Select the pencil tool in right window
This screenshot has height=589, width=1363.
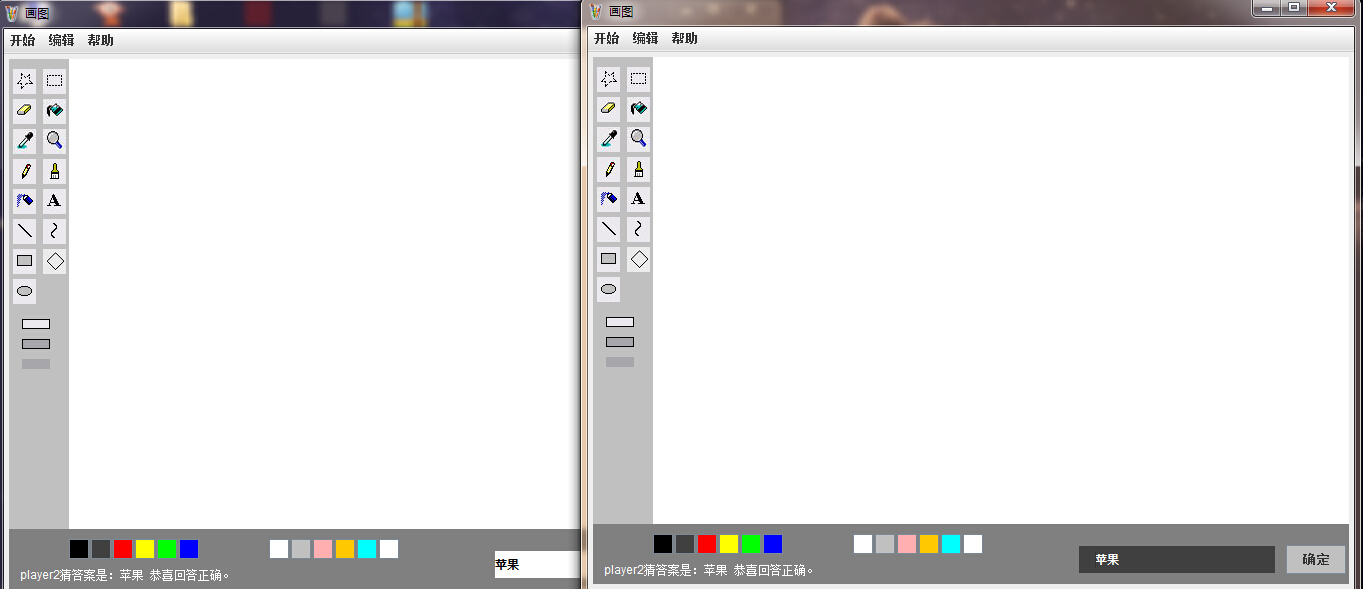609,169
